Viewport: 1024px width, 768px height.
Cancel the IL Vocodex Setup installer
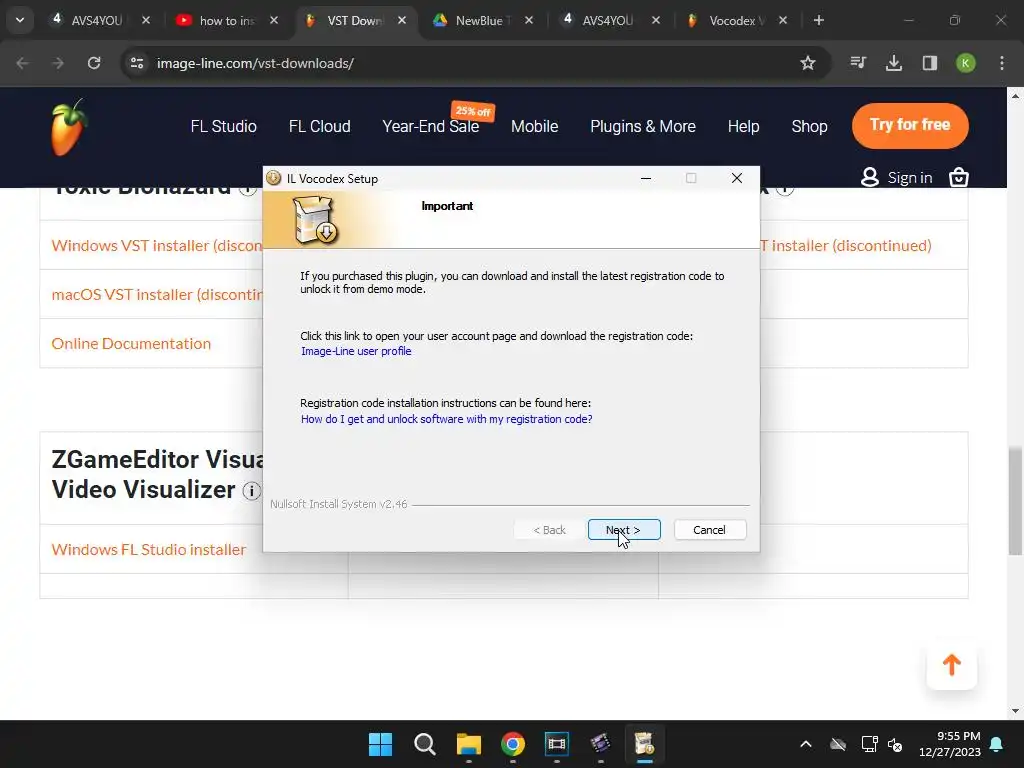coord(709,530)
